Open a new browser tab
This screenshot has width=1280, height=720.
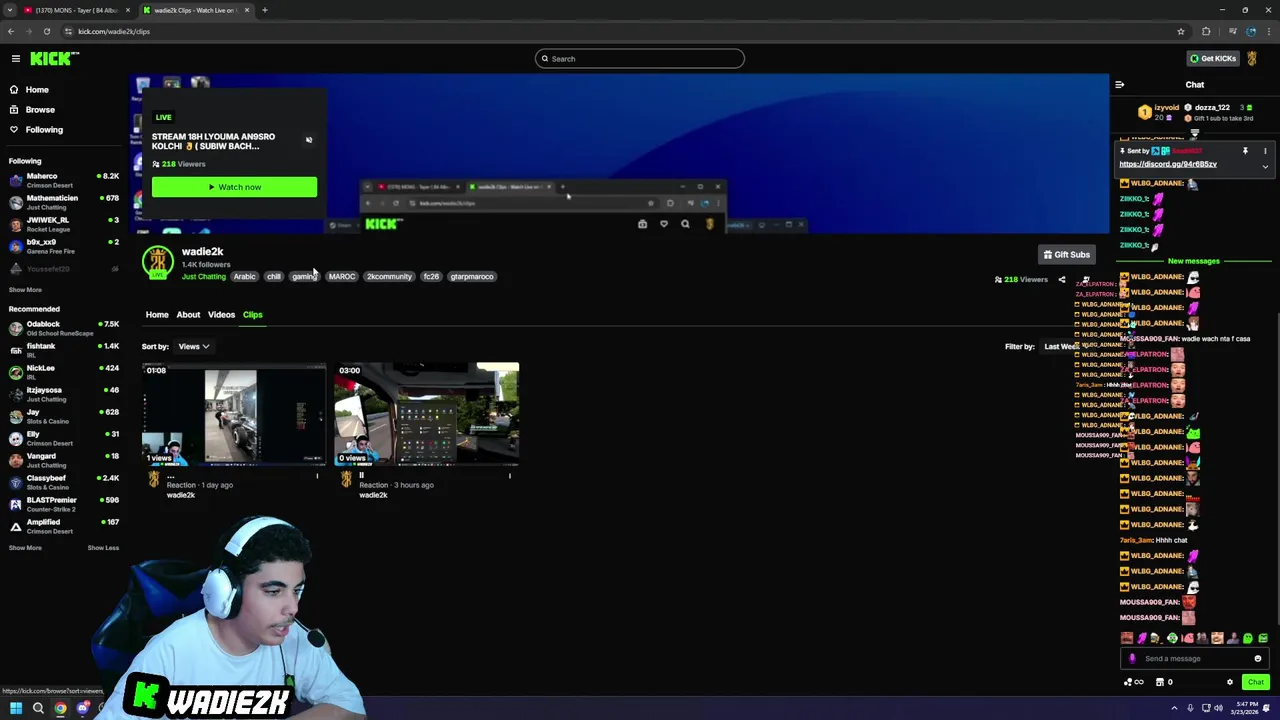[x=265, y=10]
